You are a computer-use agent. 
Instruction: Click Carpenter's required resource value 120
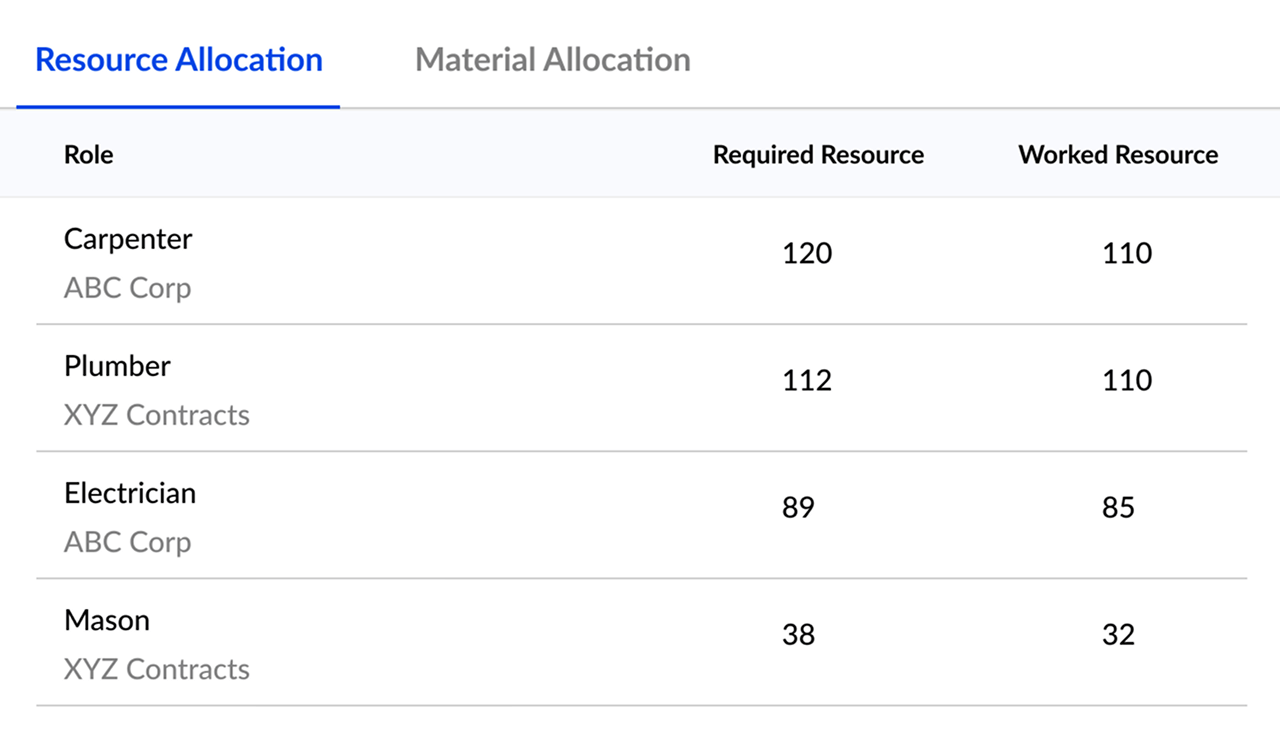coord(807,253)
